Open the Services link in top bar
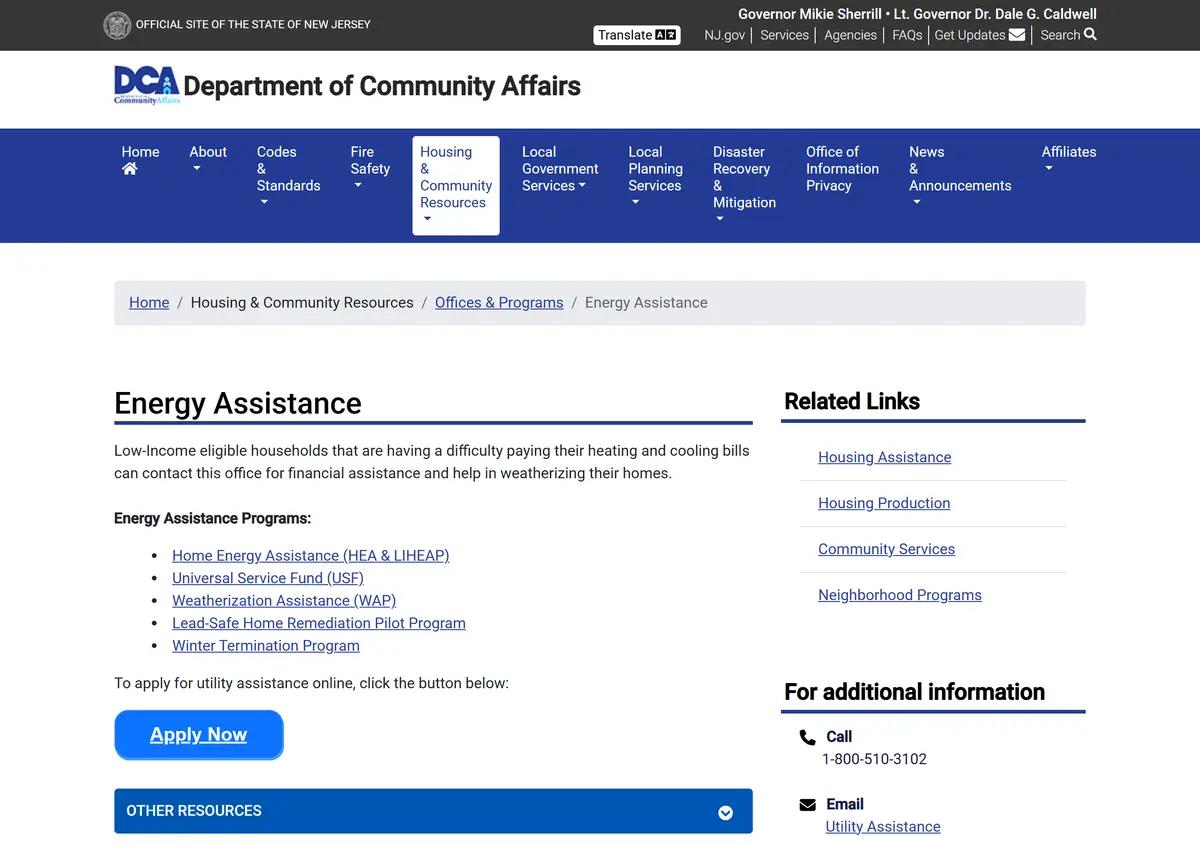Viewport: 1200px width, 844px height. coord(784,35)
